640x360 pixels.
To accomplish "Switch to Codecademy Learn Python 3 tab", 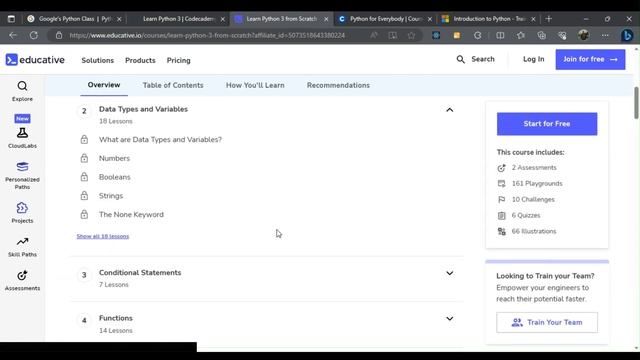I will tap(178, 19).
